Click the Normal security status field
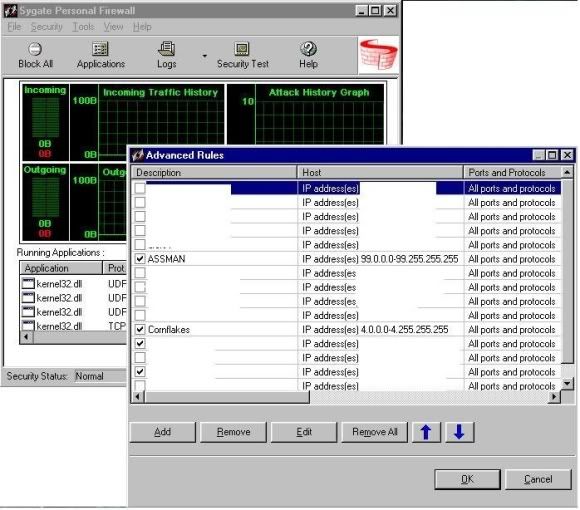 pyautogui.click(x=100, y=376)
